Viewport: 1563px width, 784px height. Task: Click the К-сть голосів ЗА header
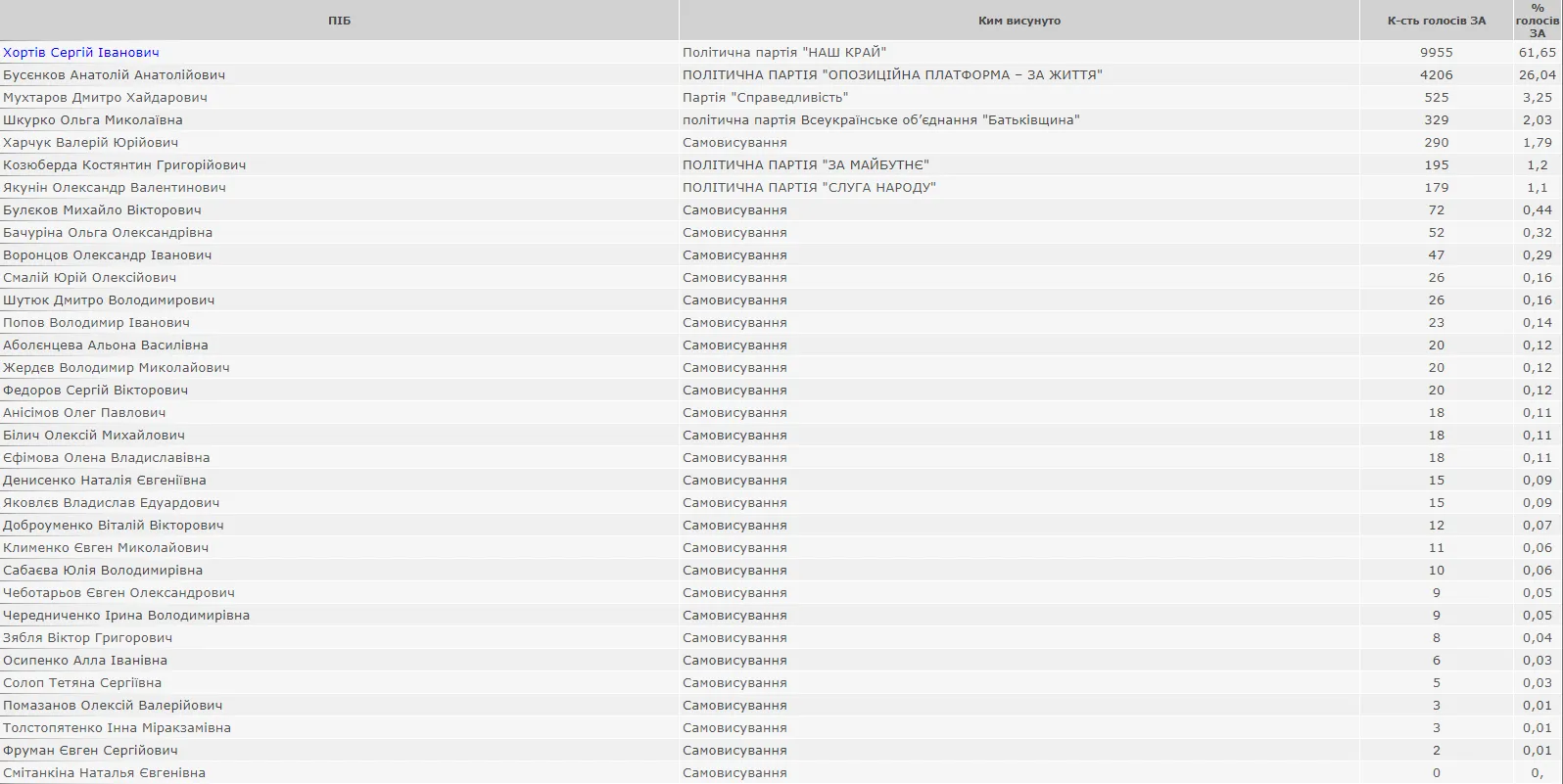tap(1437, 21)
